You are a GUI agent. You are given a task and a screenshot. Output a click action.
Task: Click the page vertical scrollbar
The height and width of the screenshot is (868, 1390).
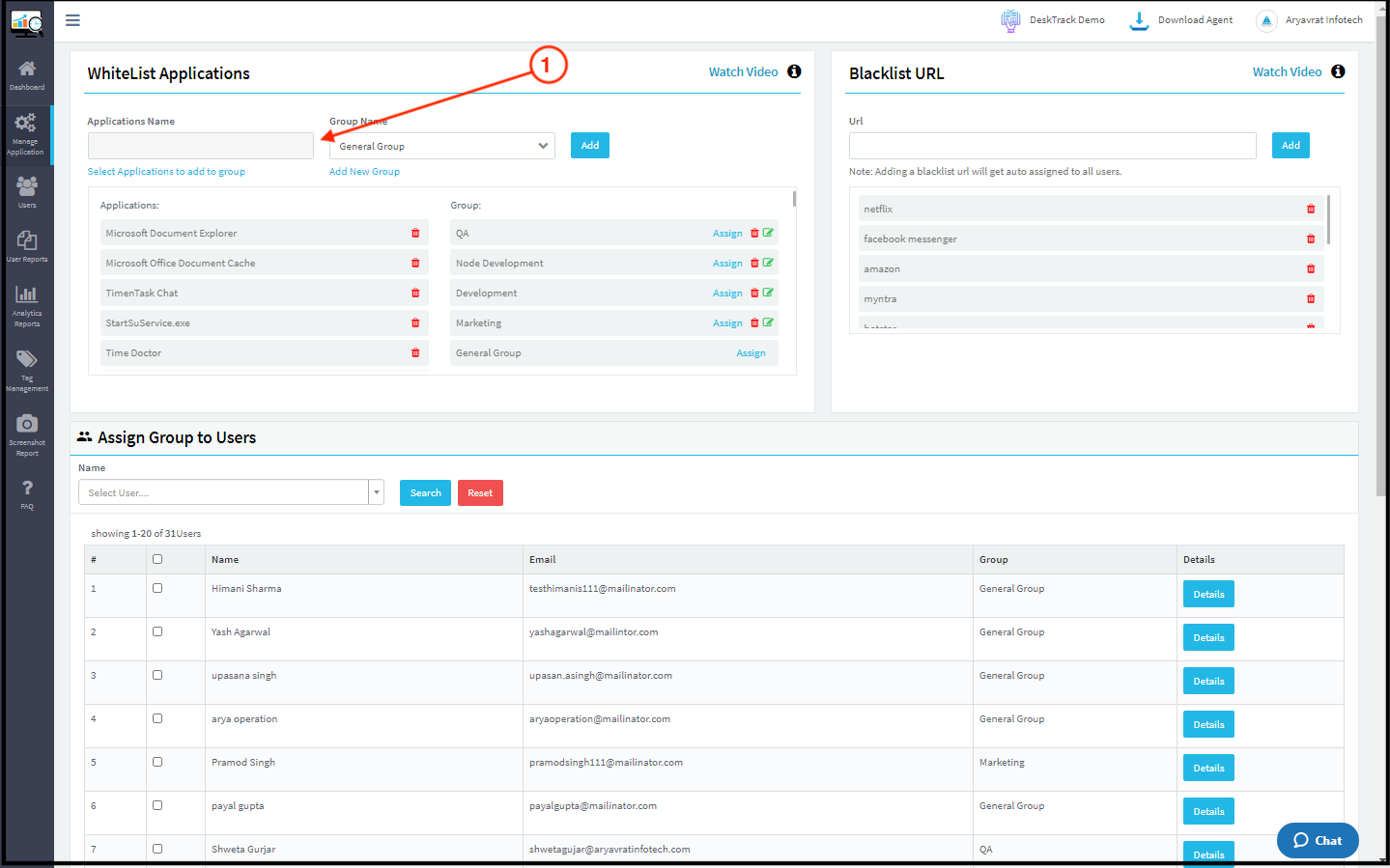pyautogui.click(x=1381, y=256)
